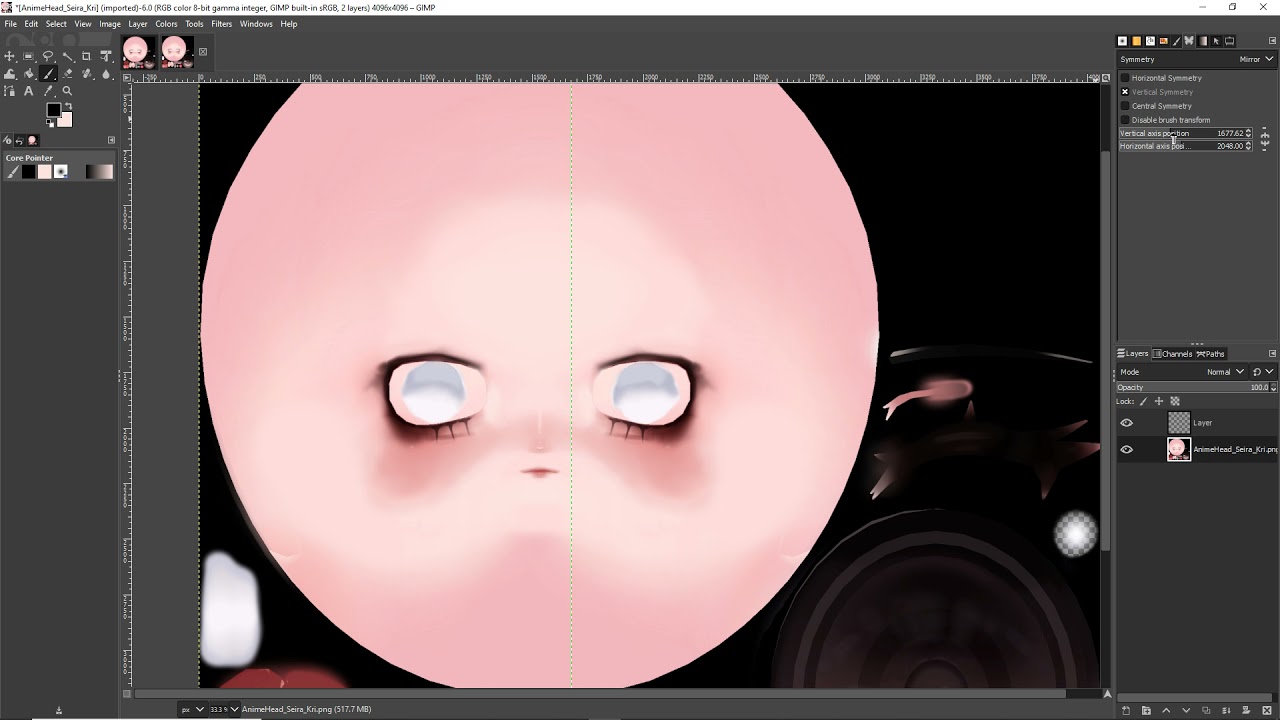Raise the selected layer
The height and width of the screenshot is (720, 1280).
pyautogui.click(x=1166, y=710)
